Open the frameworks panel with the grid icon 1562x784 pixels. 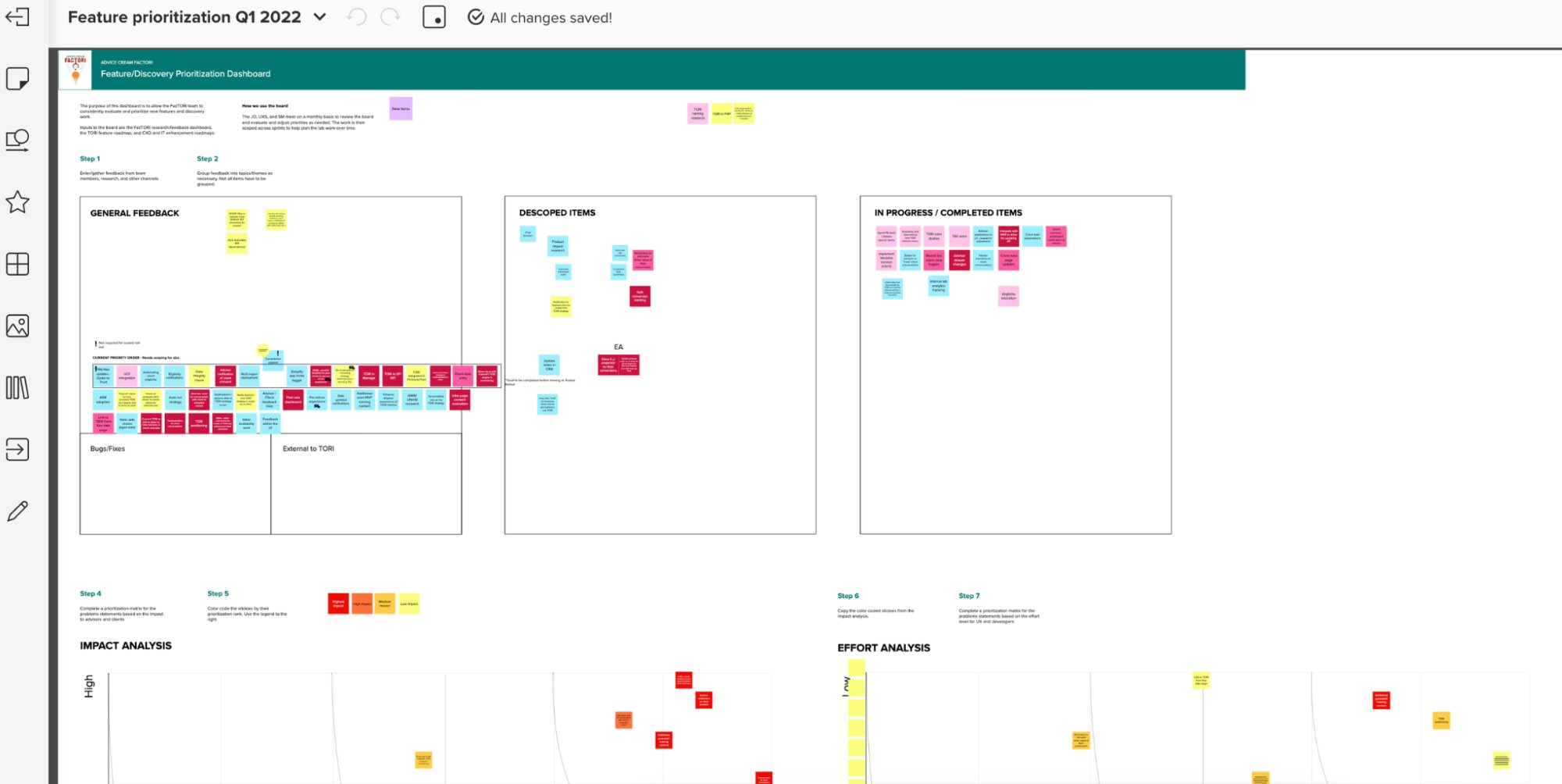(16, 264)
